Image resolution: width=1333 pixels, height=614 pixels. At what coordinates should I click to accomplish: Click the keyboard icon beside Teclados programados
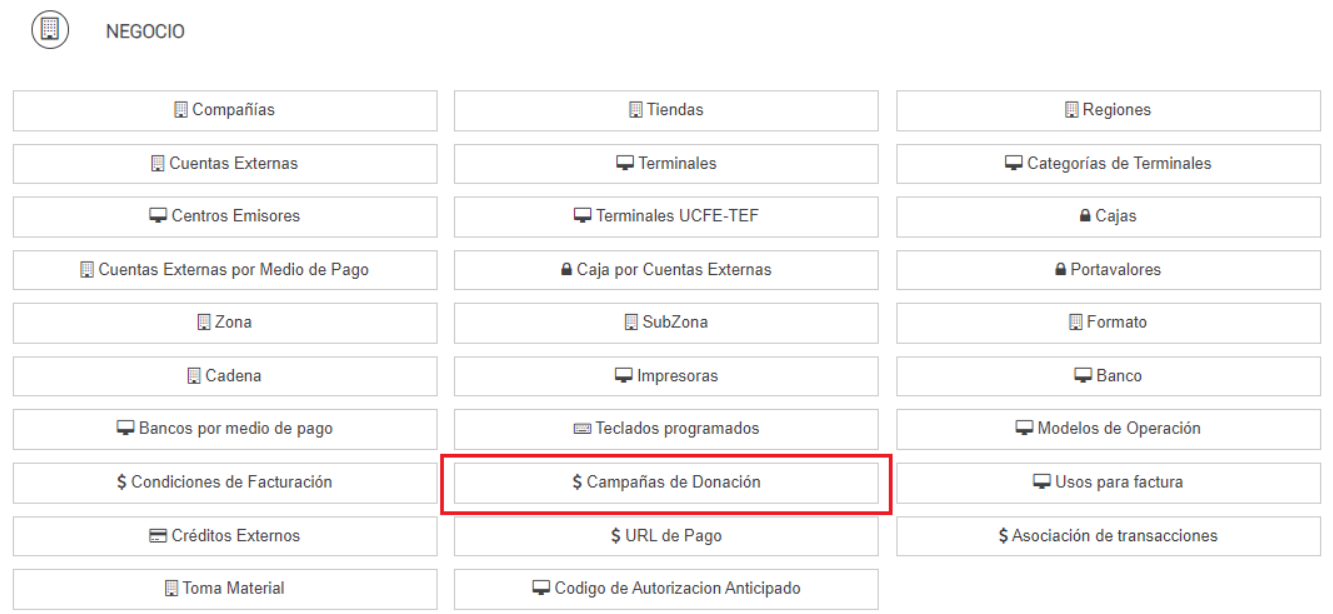582,429
